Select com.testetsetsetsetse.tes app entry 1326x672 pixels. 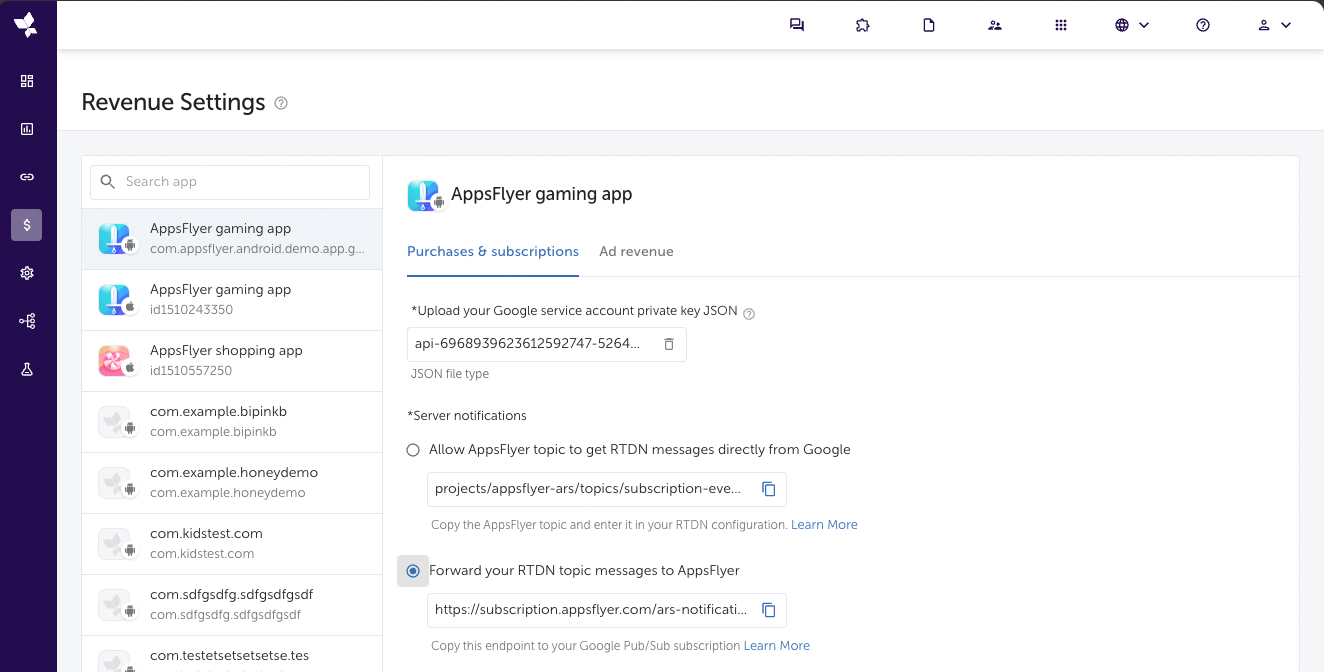[232, 654]
